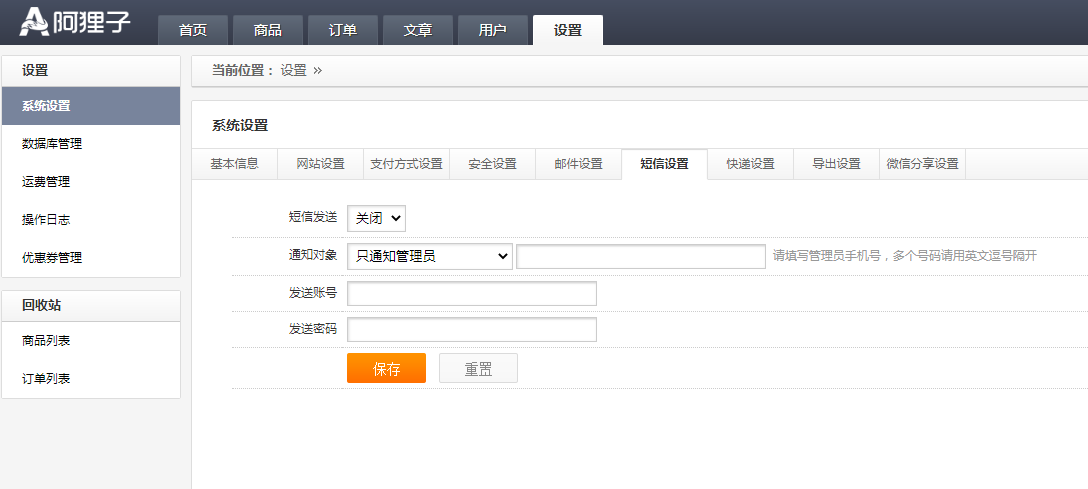Click the admin phone number field
1088x489 pixels.
point(640,256)
